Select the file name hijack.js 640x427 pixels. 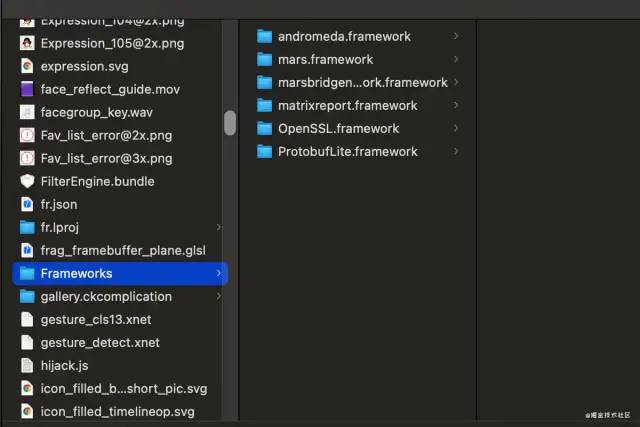[x=64, y=365]
